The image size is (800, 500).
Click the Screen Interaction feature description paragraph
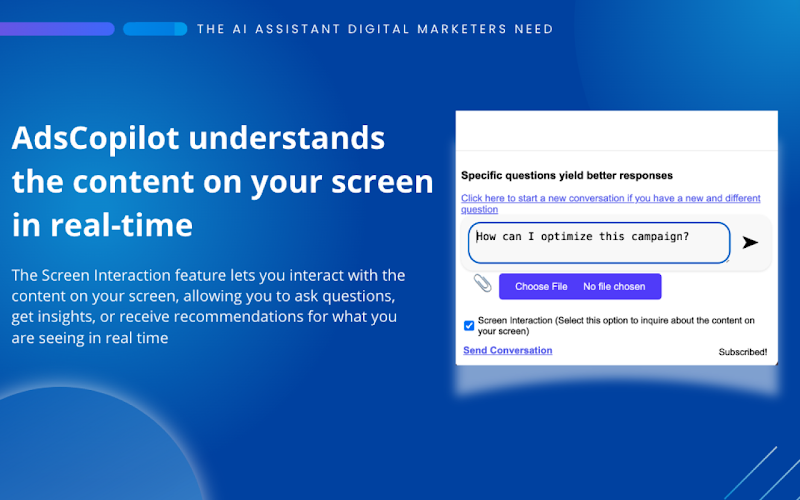[x=209, y=306]
